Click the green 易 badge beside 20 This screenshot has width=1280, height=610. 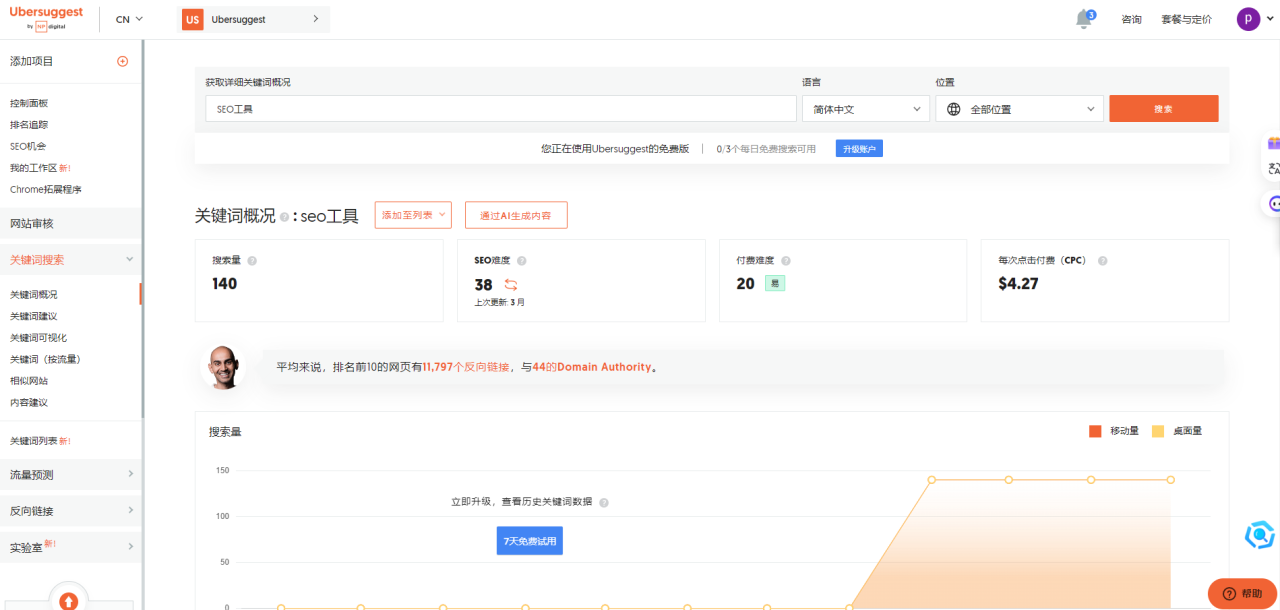775,284
